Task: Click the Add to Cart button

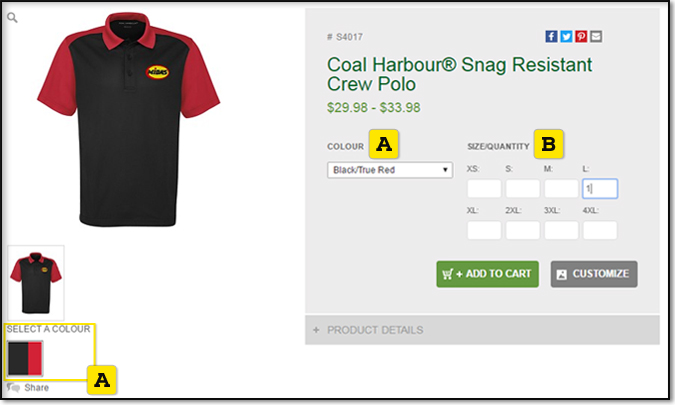Action: click(488, 274)
